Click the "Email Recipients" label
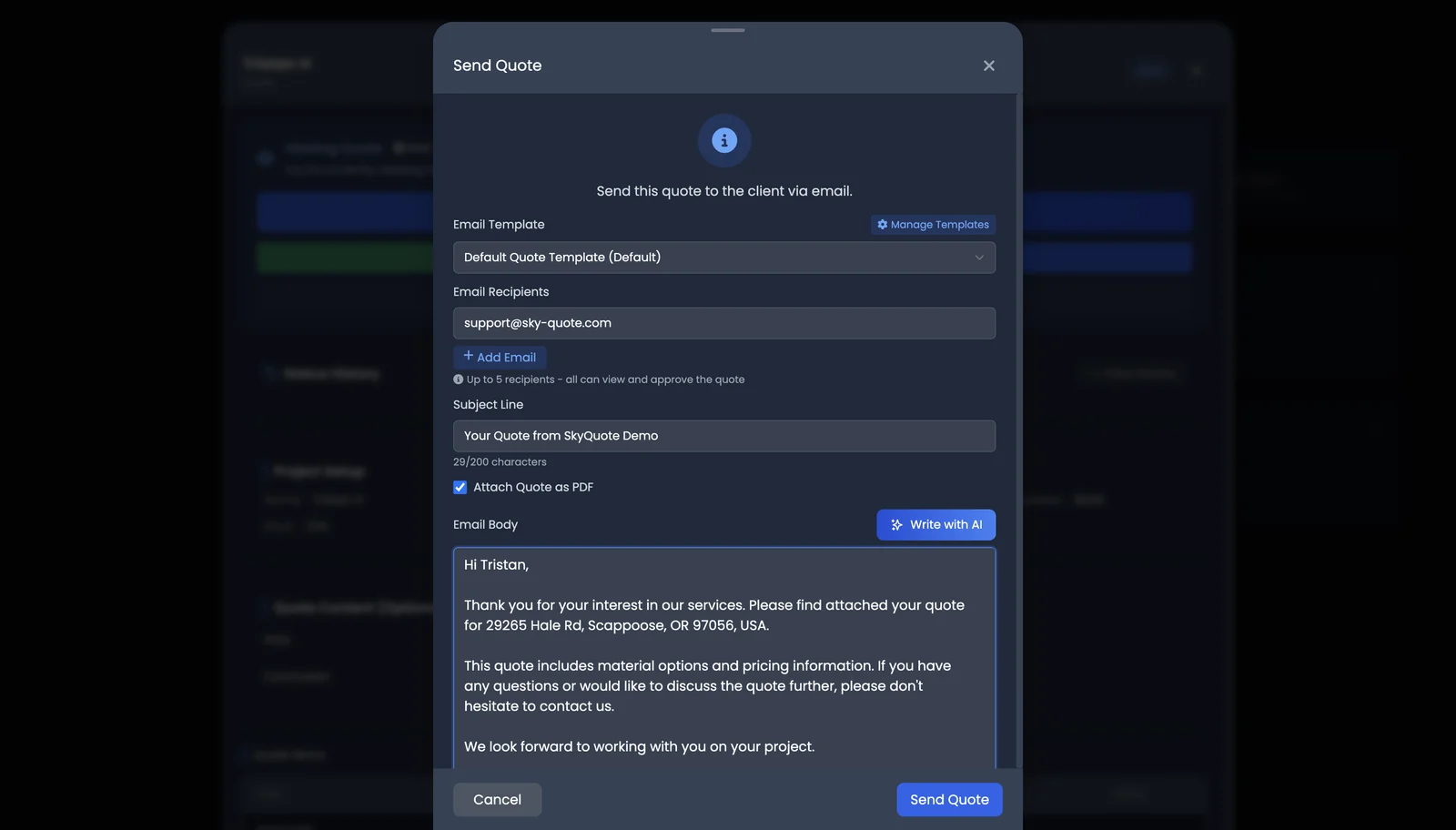This screenshot has height=830, width=1456. (x=500, y=292)
